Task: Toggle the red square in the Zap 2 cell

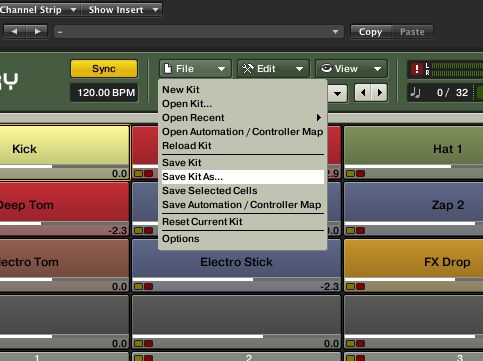Action: (x=360, y=230)
